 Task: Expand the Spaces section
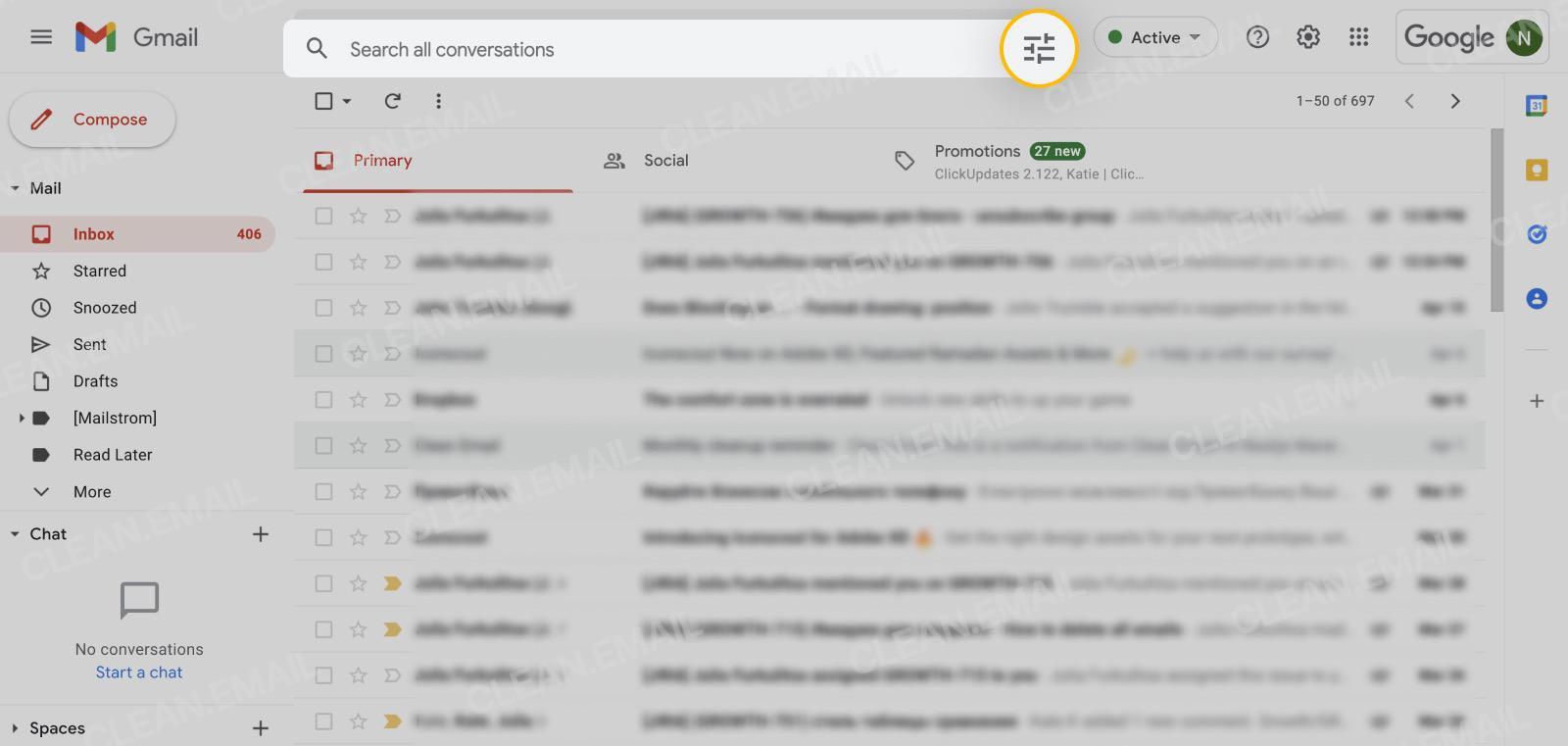(15, 728)
